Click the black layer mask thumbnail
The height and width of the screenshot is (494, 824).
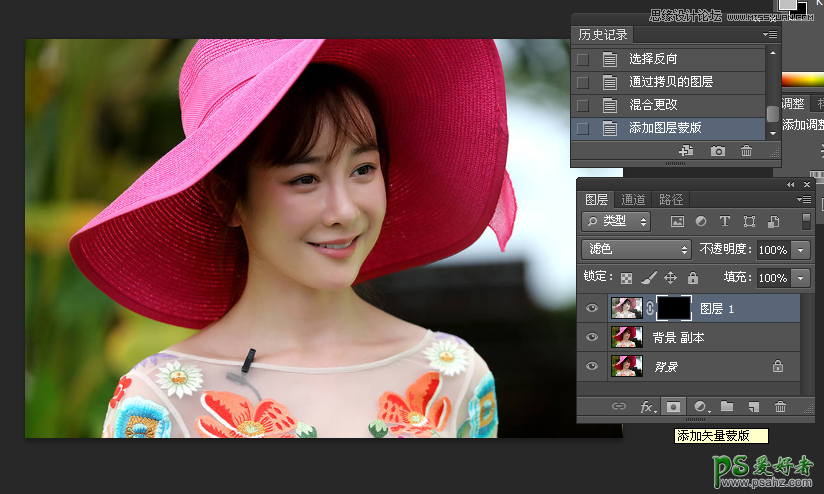673,309
